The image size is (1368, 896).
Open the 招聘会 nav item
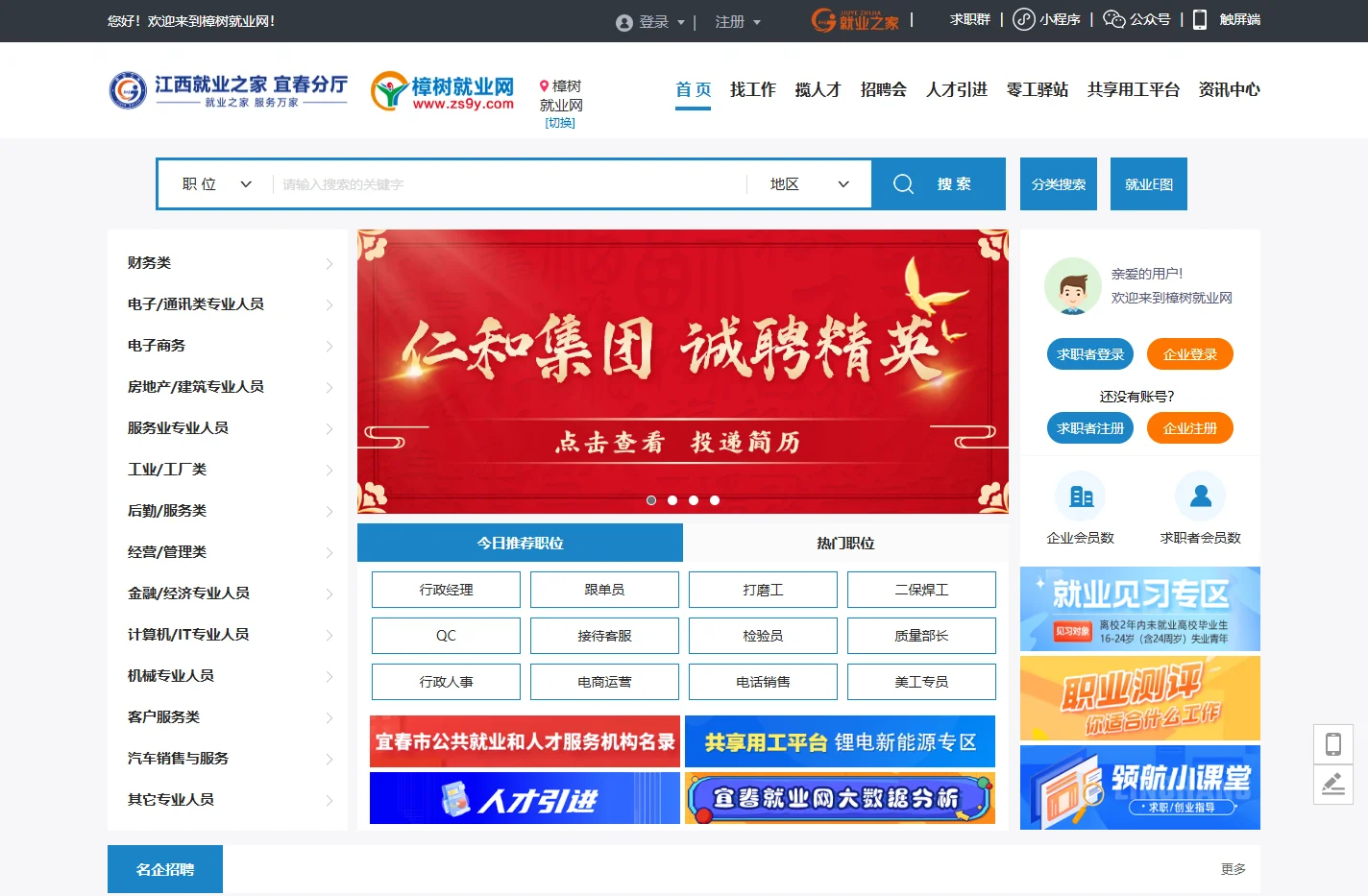(x=883, y=89)
